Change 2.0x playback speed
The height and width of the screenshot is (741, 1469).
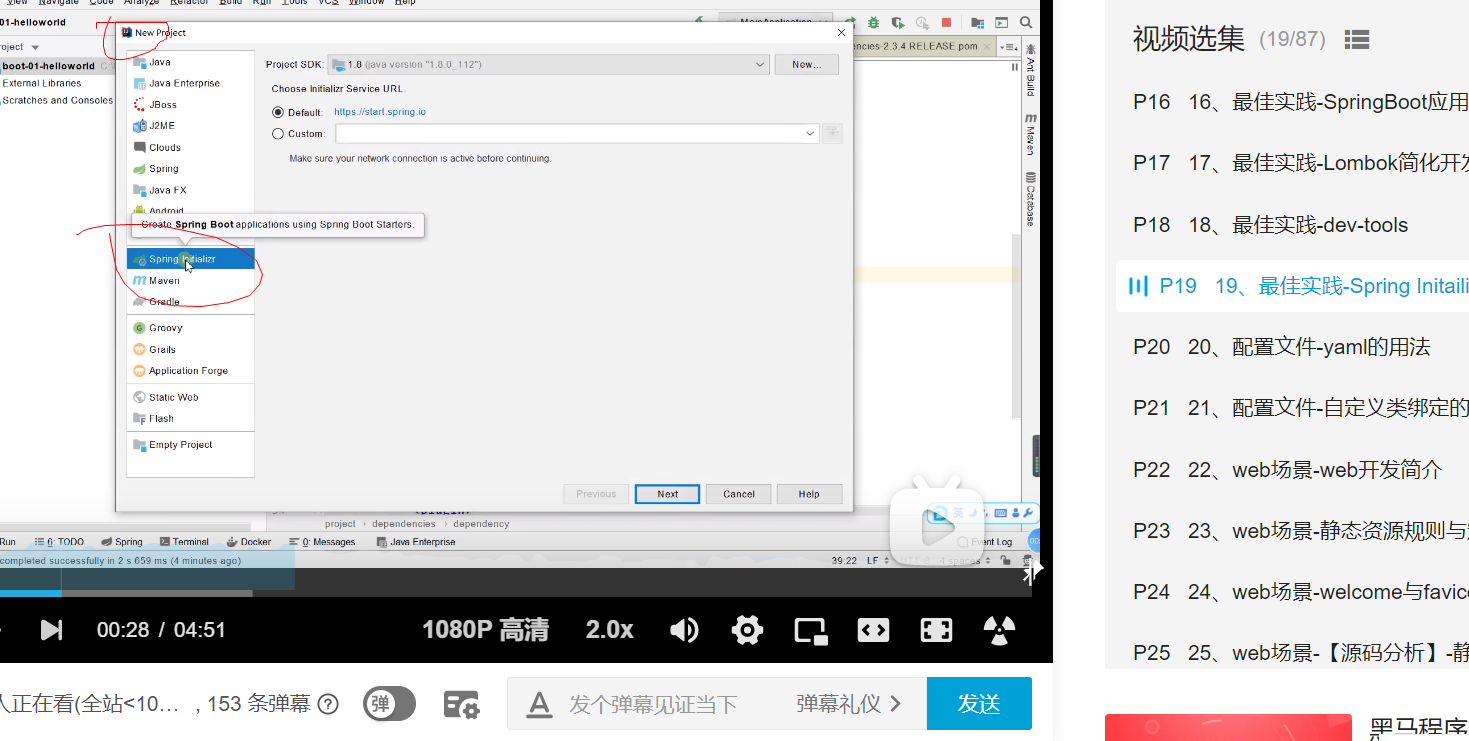[610, 629]
